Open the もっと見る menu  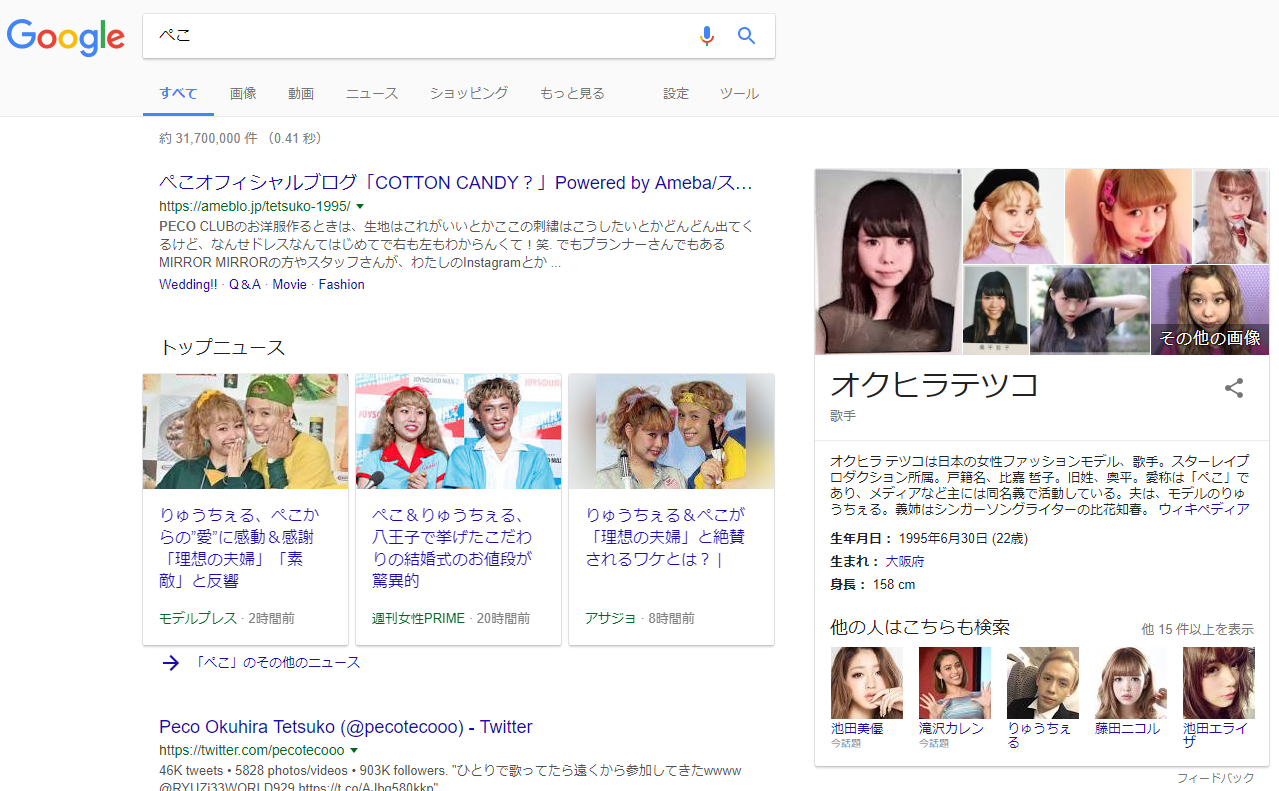[x=572, y=93]
